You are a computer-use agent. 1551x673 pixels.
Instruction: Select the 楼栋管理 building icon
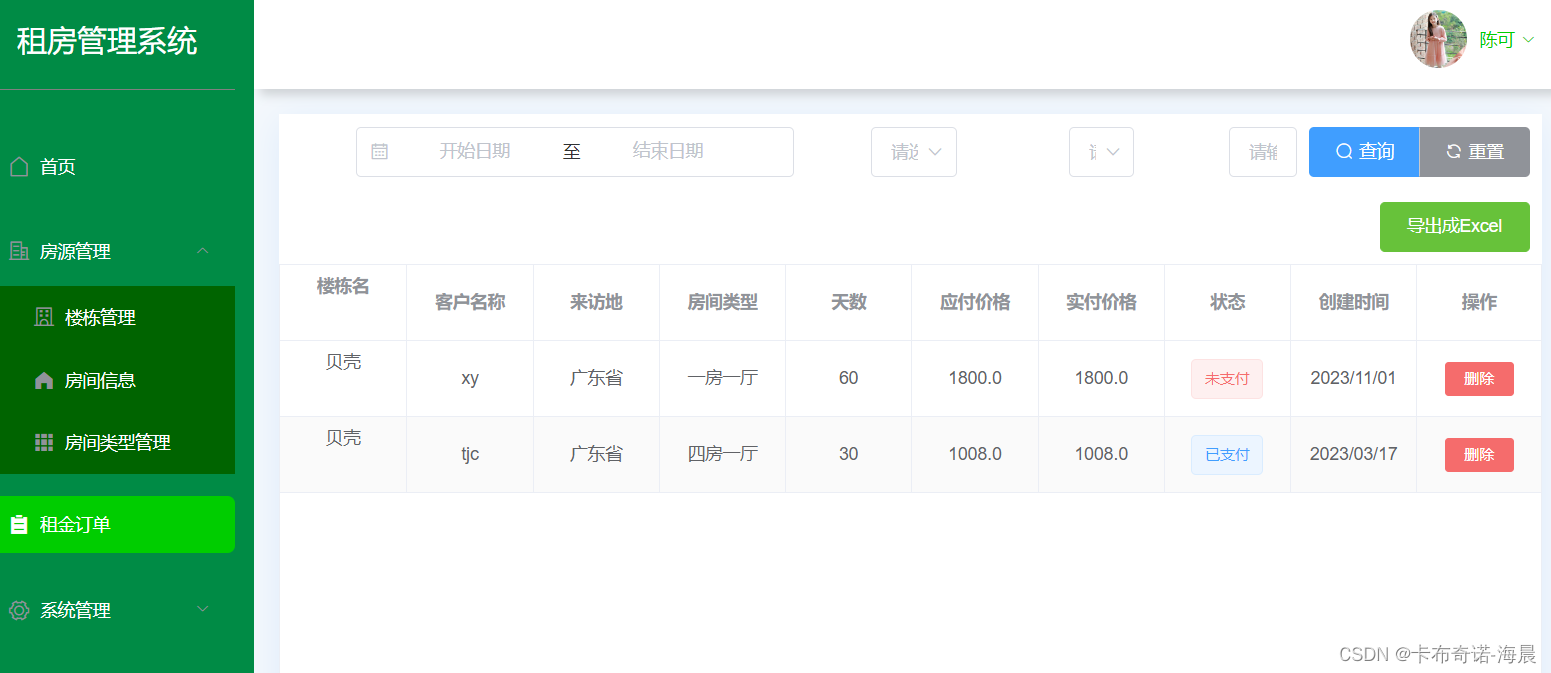42,317
